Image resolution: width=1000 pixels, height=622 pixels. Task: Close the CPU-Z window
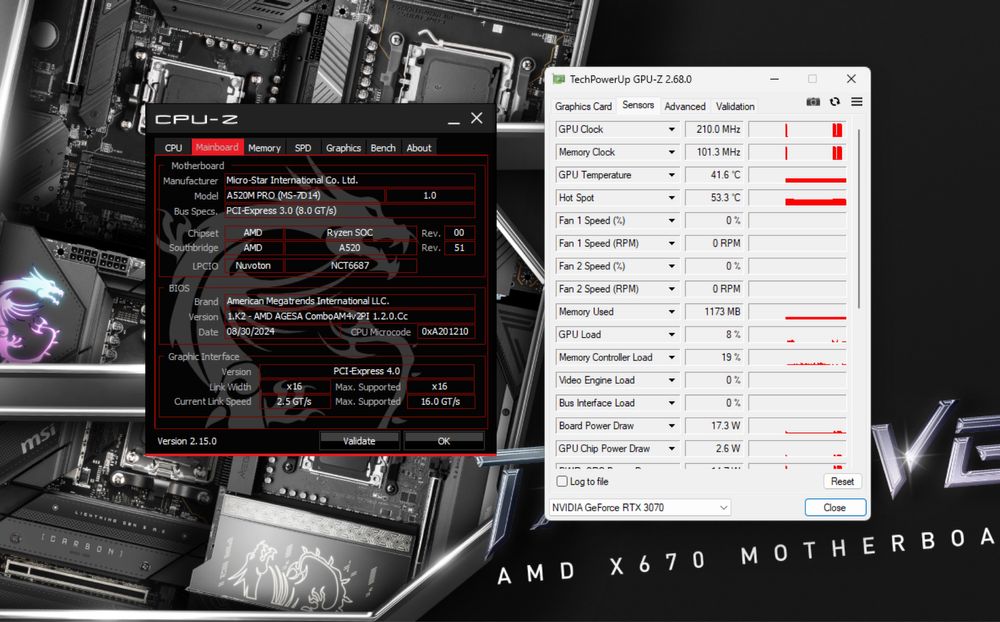tap(476, 118)
